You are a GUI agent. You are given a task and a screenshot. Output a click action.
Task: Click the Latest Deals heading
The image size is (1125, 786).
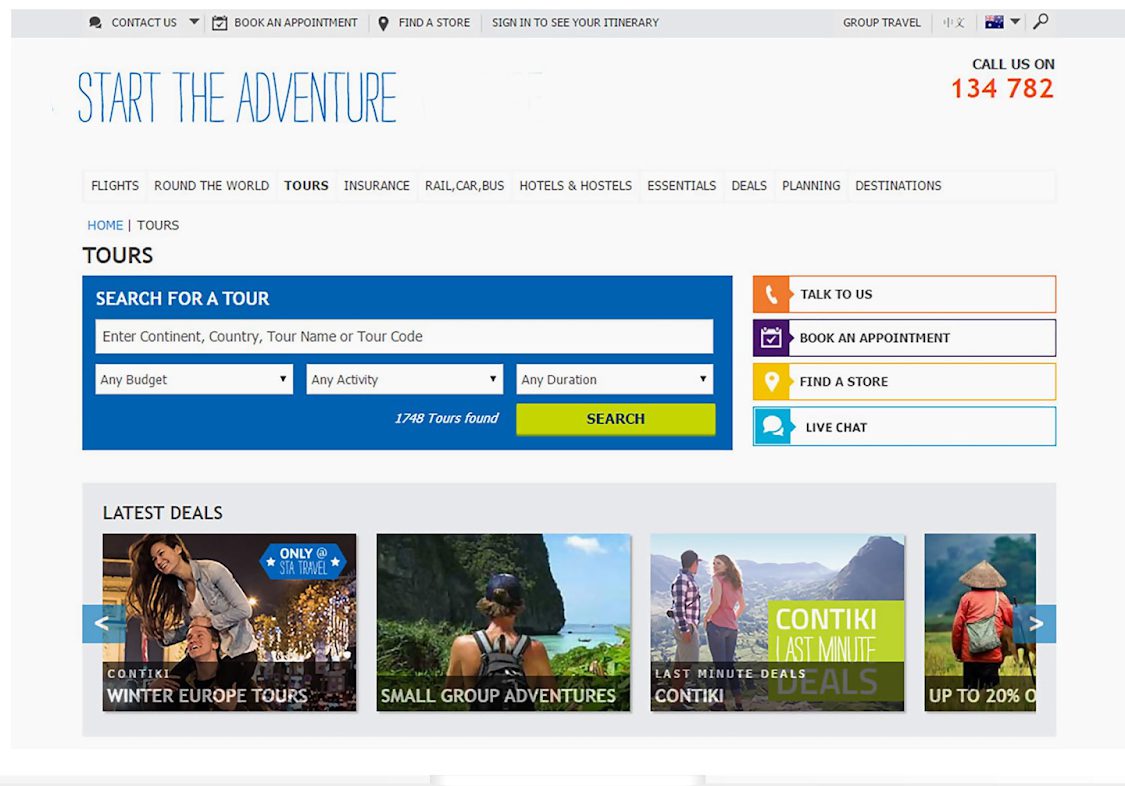(163, 513)
